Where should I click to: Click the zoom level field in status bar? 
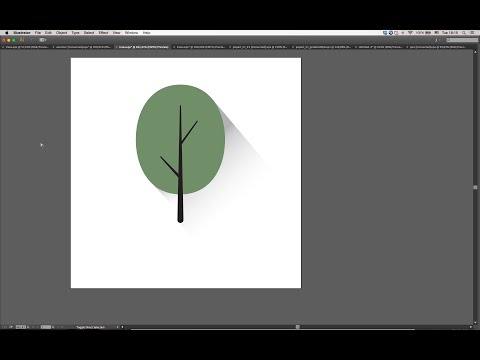click(x=20, y=327)
